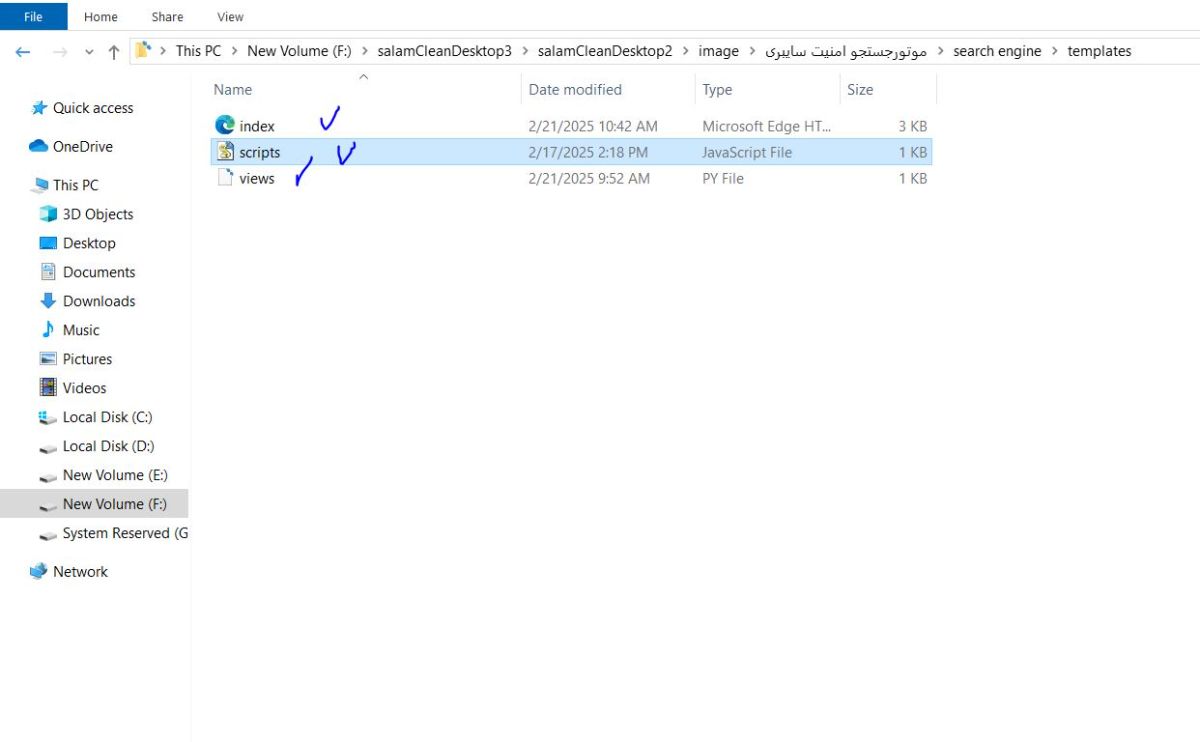
Task: Open the Share ribbon tab
Action: [x=167, y=16]
